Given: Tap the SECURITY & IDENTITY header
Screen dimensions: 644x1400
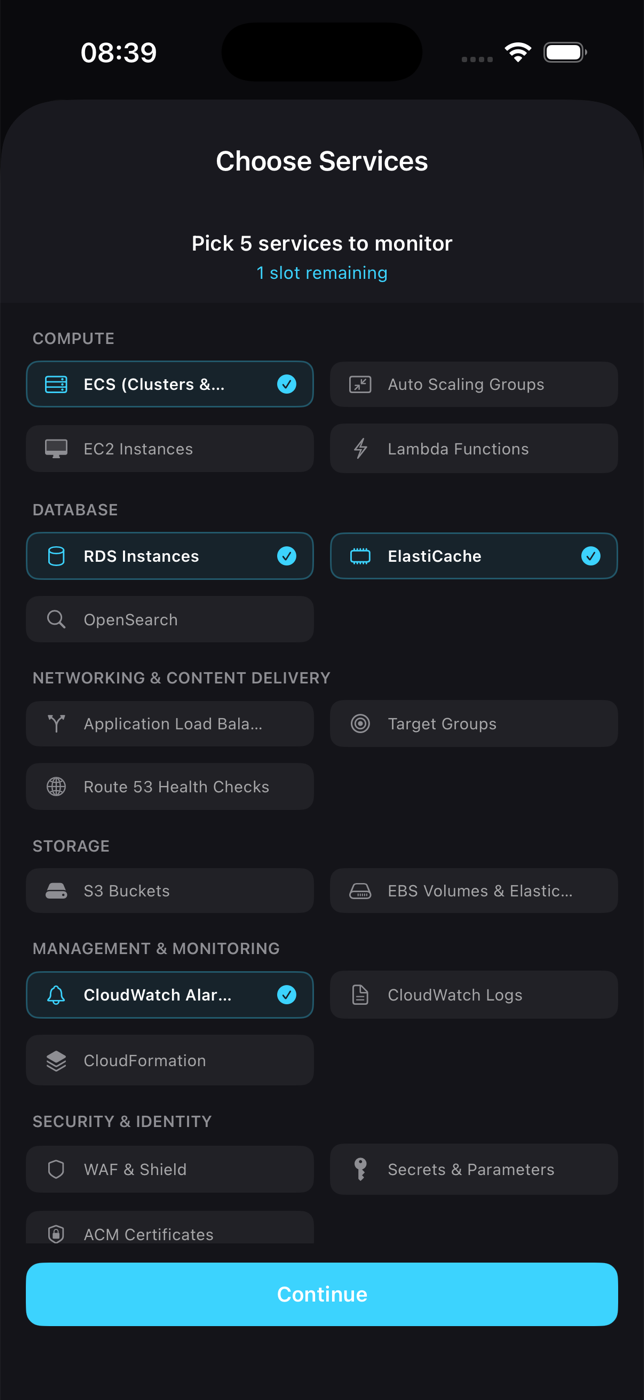Looking at the screenshot, I should [122, 1122].
